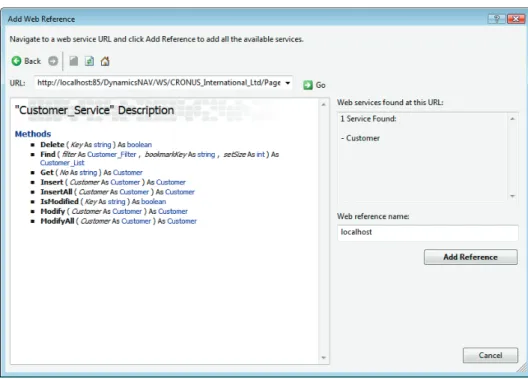This screenshot has width=528, height=379.
Task: Click the Go label next to URL
Action: click(x=321, y=85)
